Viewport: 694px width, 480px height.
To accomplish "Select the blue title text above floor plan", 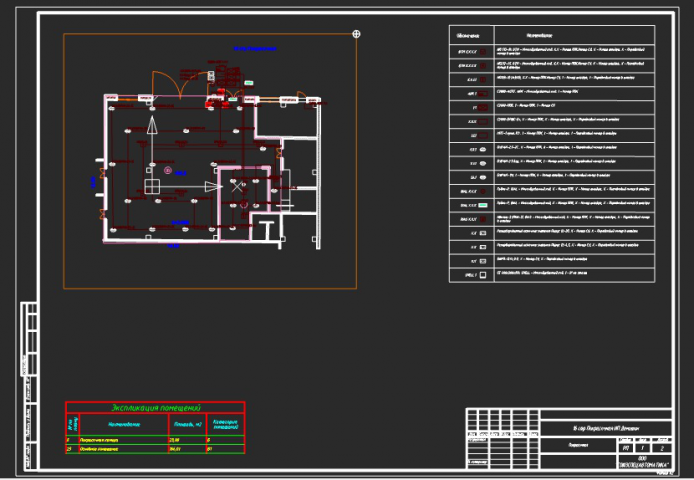I will pyautogui.click(x=255, y=49).
